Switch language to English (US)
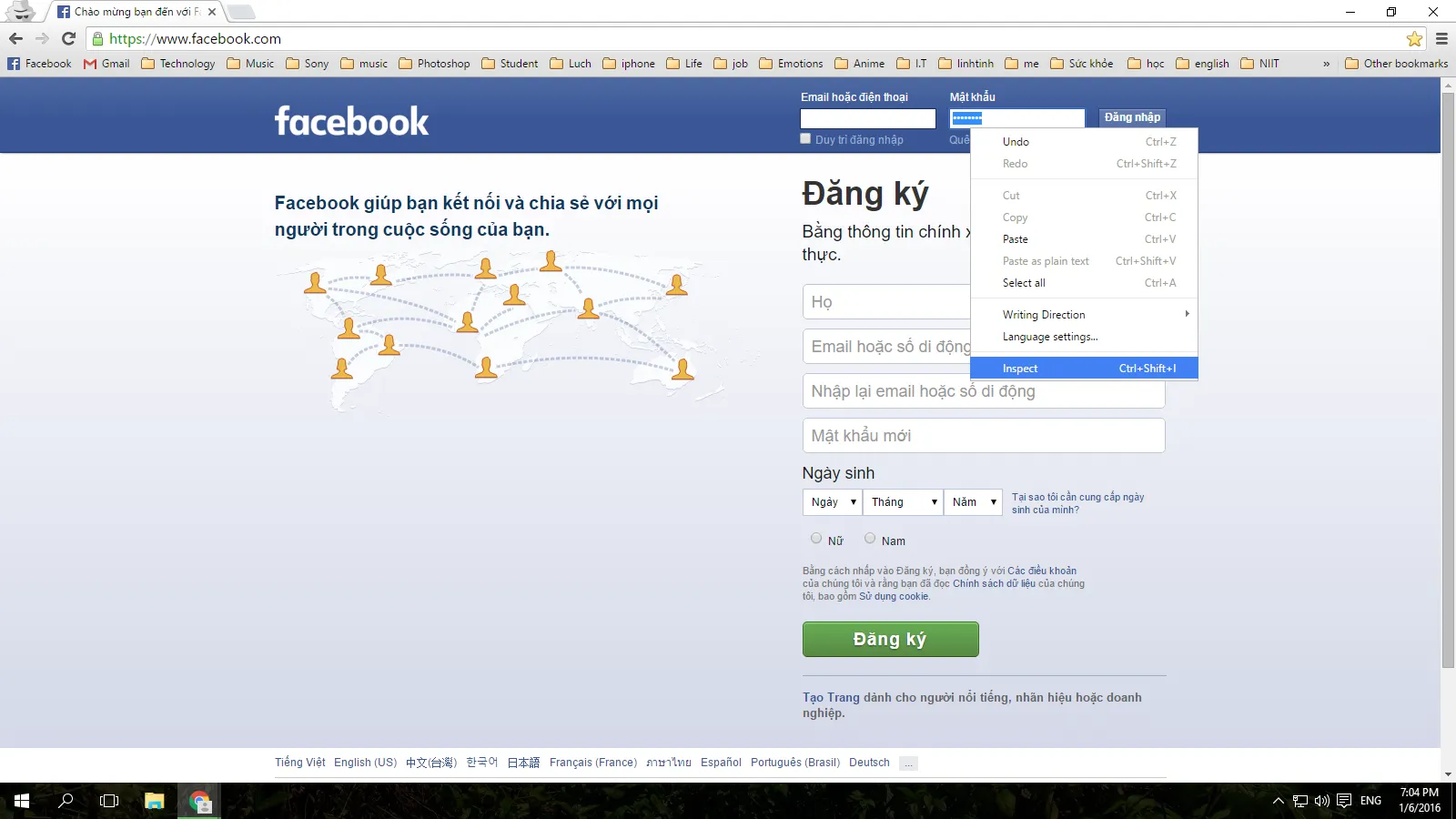The width and height of the screenshot is (1456, 819). tap(365, 763)
